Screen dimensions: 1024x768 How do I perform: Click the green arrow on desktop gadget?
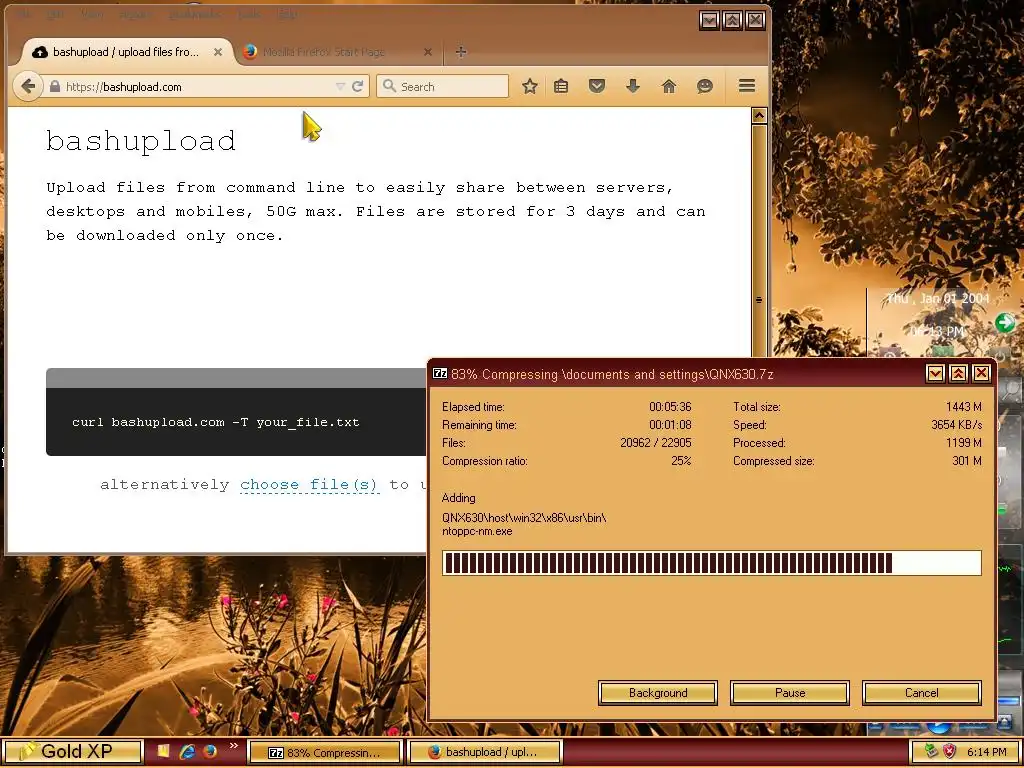coord(1004,323)
